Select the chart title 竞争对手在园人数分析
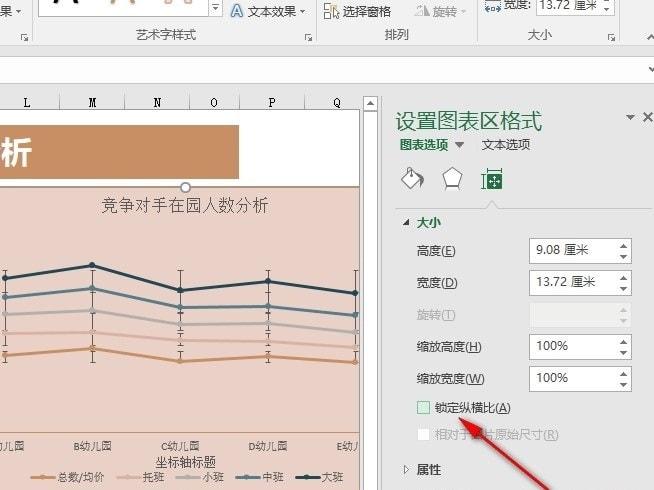 tap(185, 206)
